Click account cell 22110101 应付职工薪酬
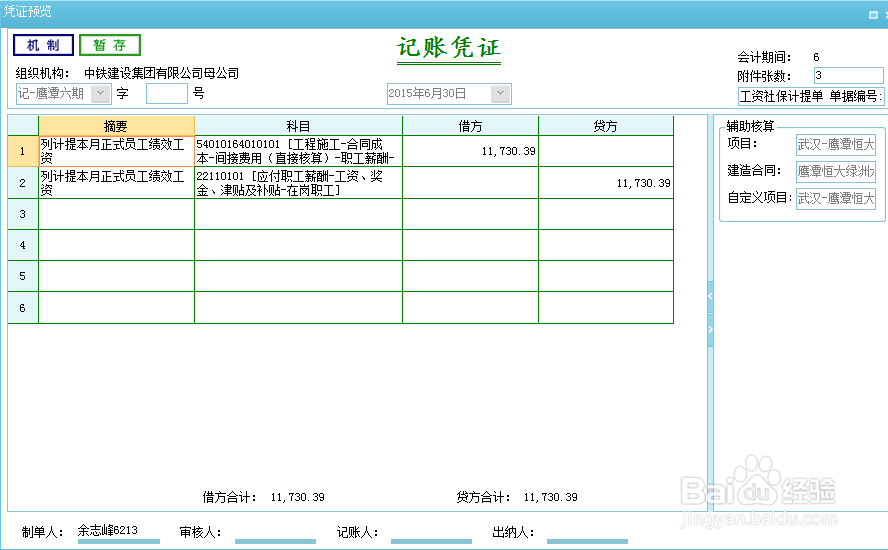The image size is (888, 550). (x=298, y=183)
